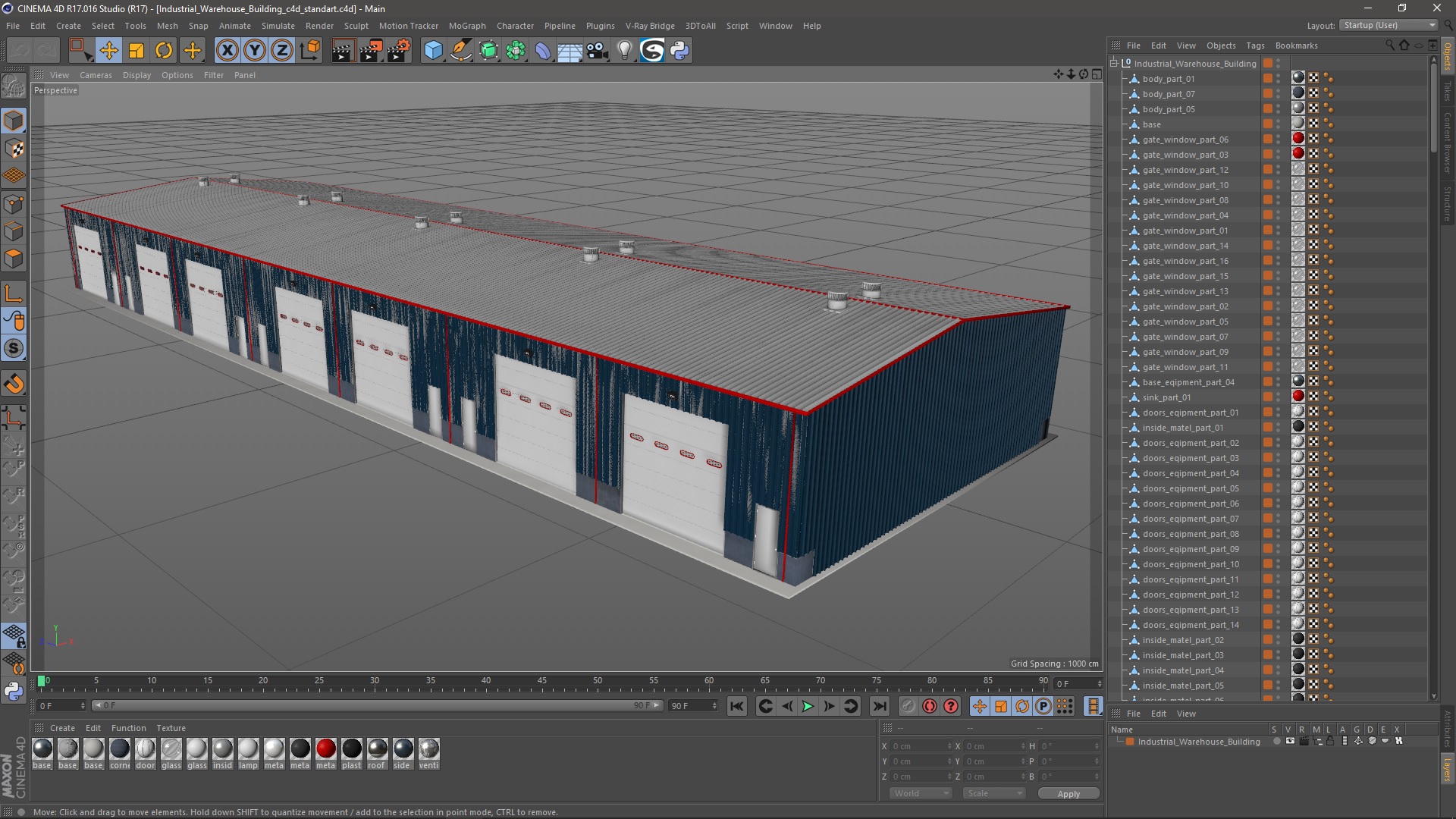Collapse Industrial_Warehouse_Building tree node
This screenshot has height=819, width=1456.
pyautogui.click(x=1114, y=64)
